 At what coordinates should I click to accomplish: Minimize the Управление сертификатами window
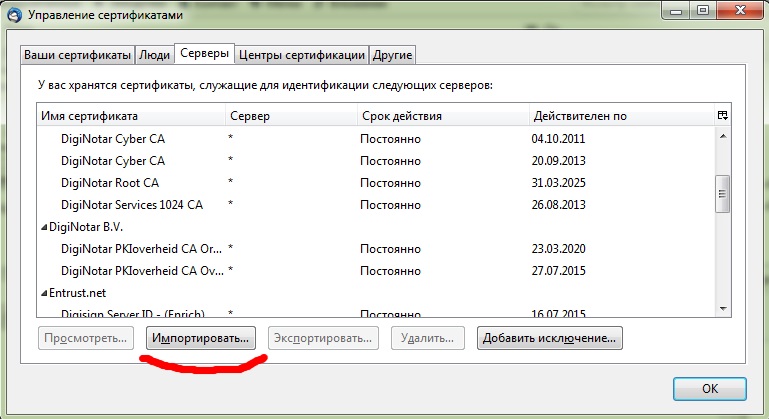[x=676, y=10]
